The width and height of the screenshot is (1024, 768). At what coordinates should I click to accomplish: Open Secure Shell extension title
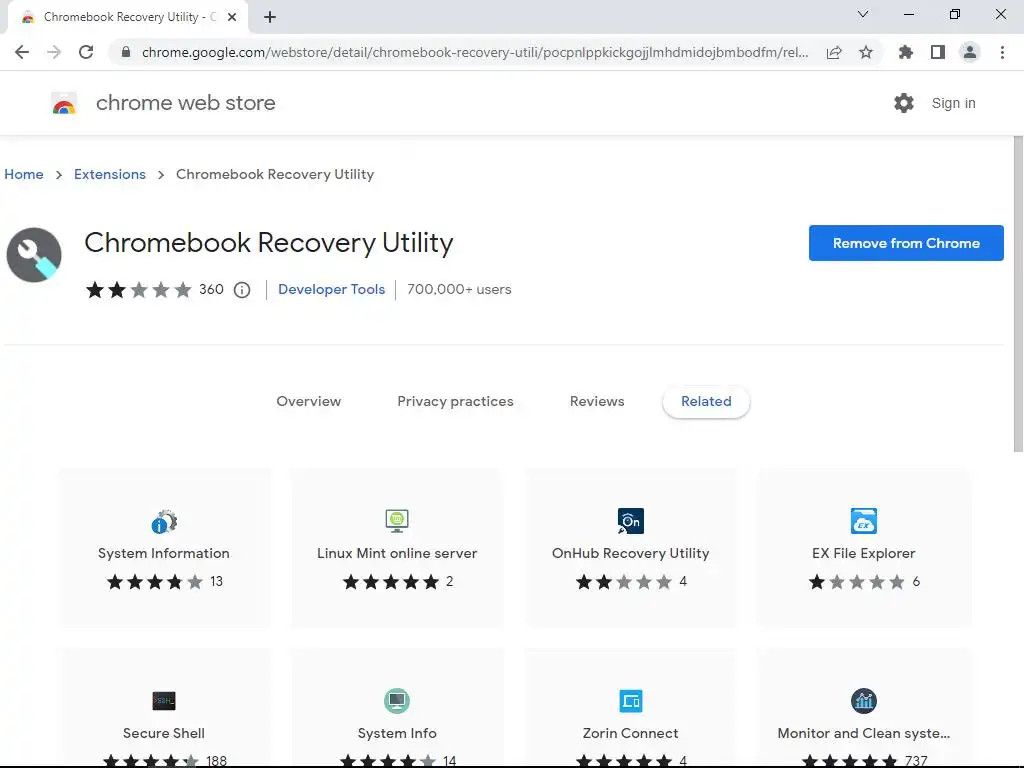pyautogui.click(x=164, y=733)
